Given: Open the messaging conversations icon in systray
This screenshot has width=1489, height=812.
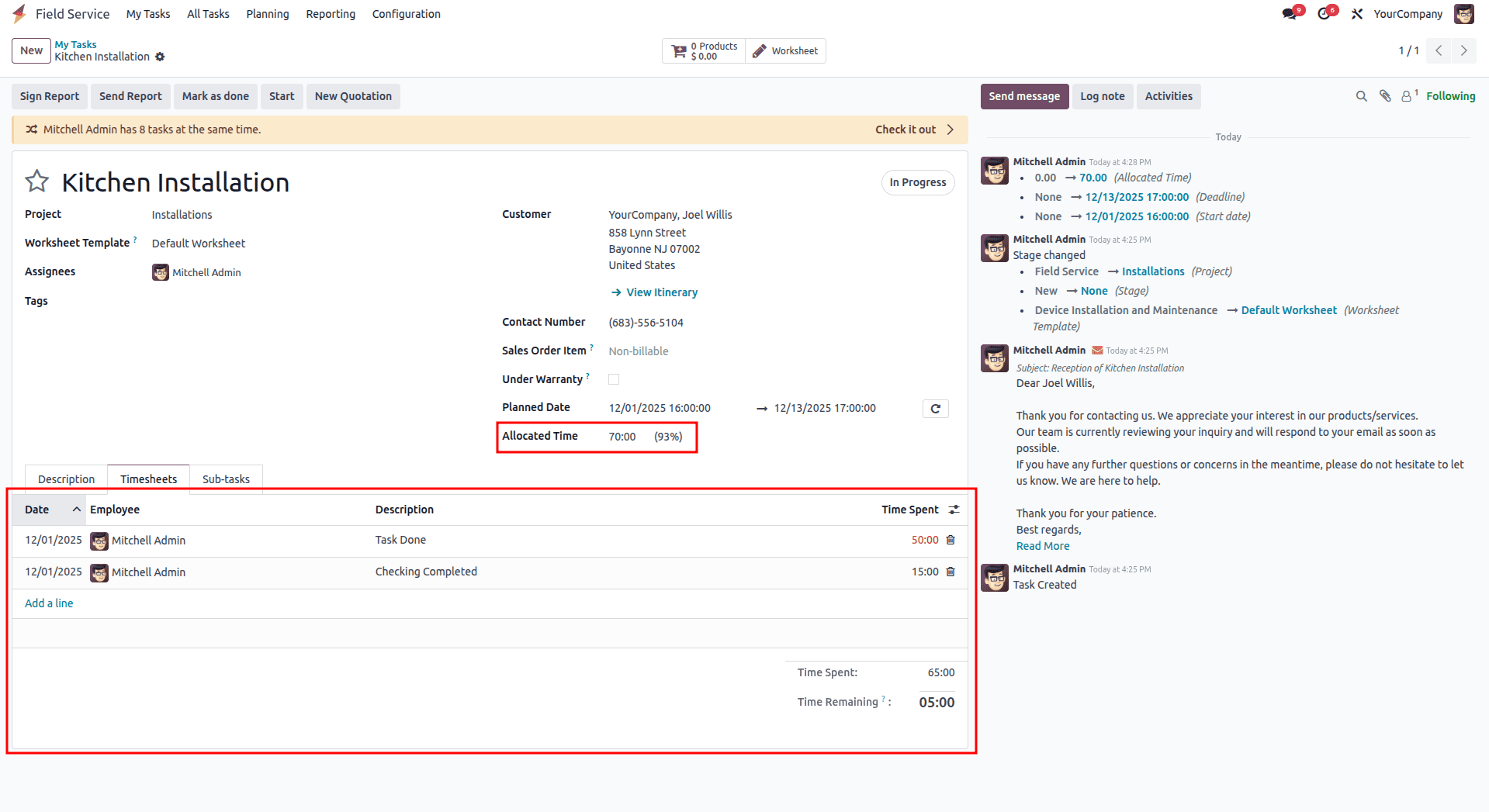Looking at the screenshot, I should click(1290, 14).
